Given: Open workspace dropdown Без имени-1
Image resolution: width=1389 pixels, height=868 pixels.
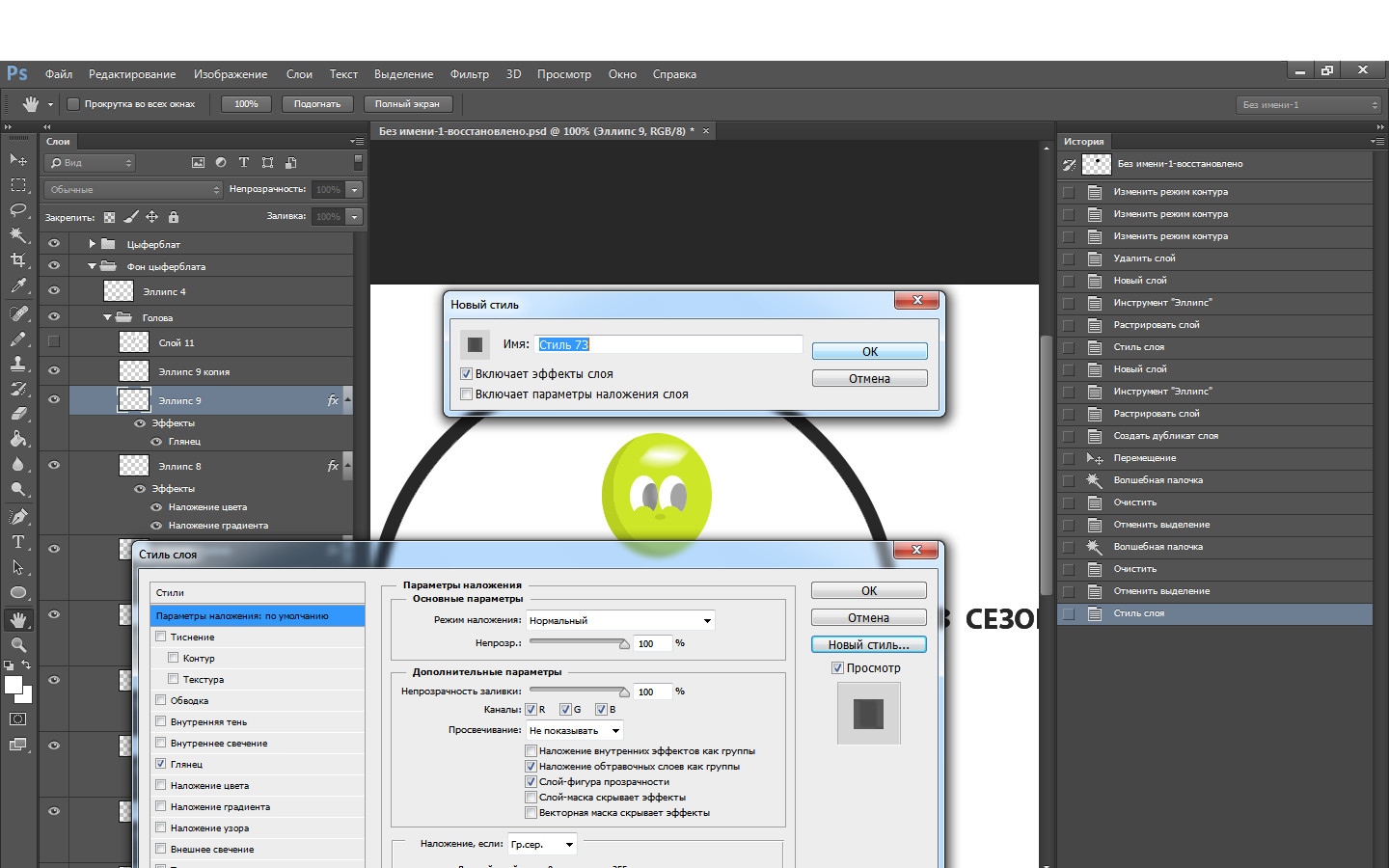Looking at the screenshot, I should click(x=1310, y=104).
